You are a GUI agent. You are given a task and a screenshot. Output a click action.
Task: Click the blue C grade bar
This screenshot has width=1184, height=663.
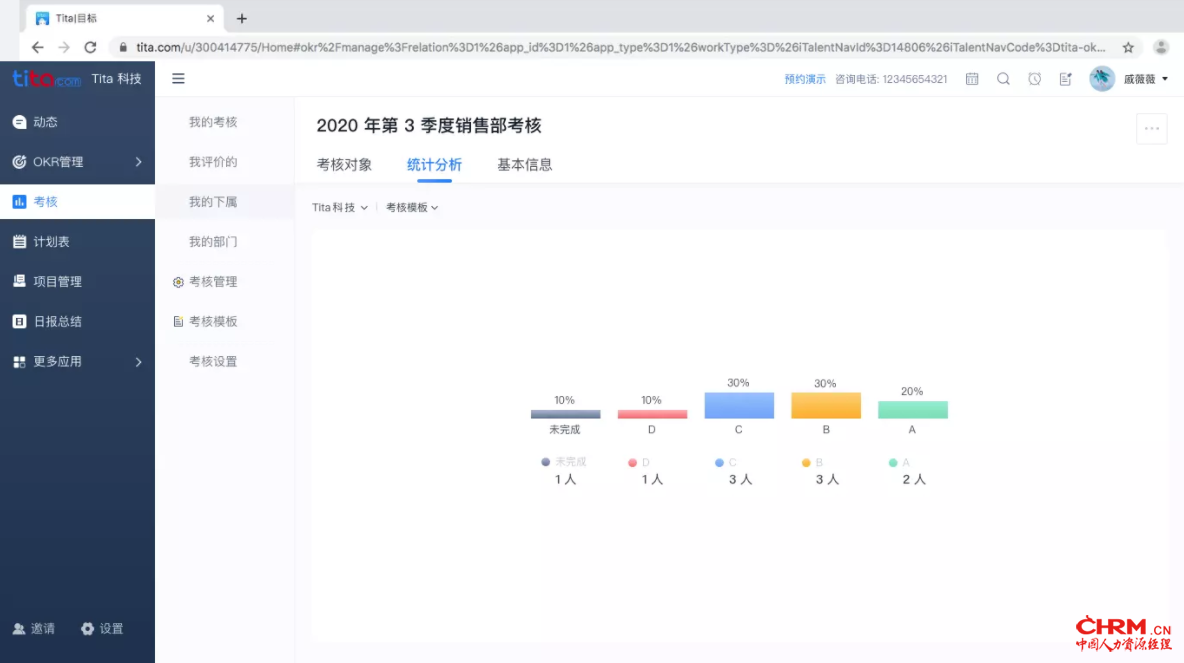pyautogui.click(x=739, y=405)
